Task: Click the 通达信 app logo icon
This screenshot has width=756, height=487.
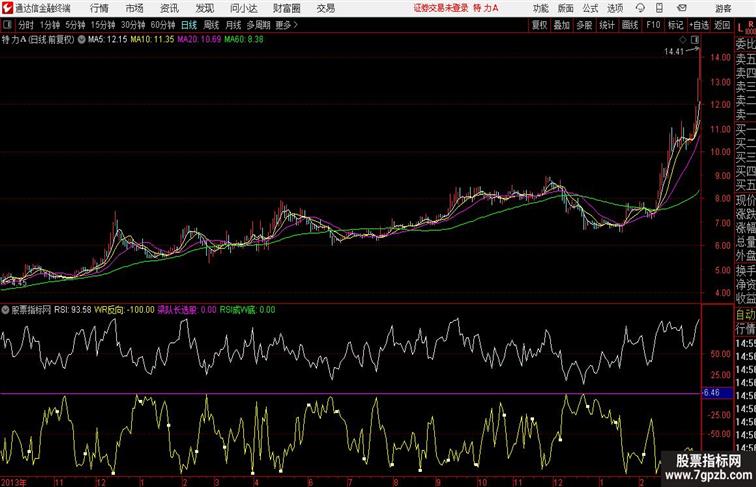Action: pyautogui.click(x=7, y=8)
